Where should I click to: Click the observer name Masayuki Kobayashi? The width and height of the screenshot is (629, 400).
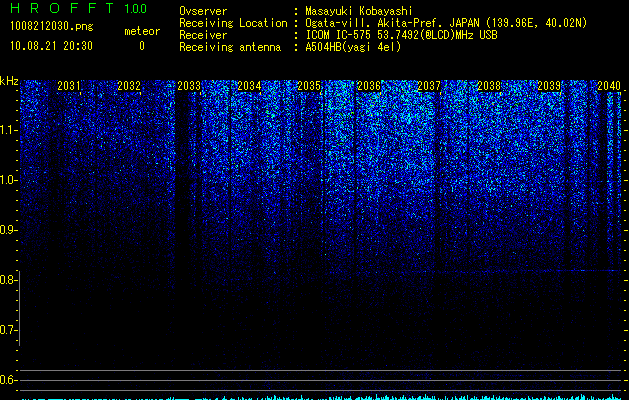(x=359, y=11)
